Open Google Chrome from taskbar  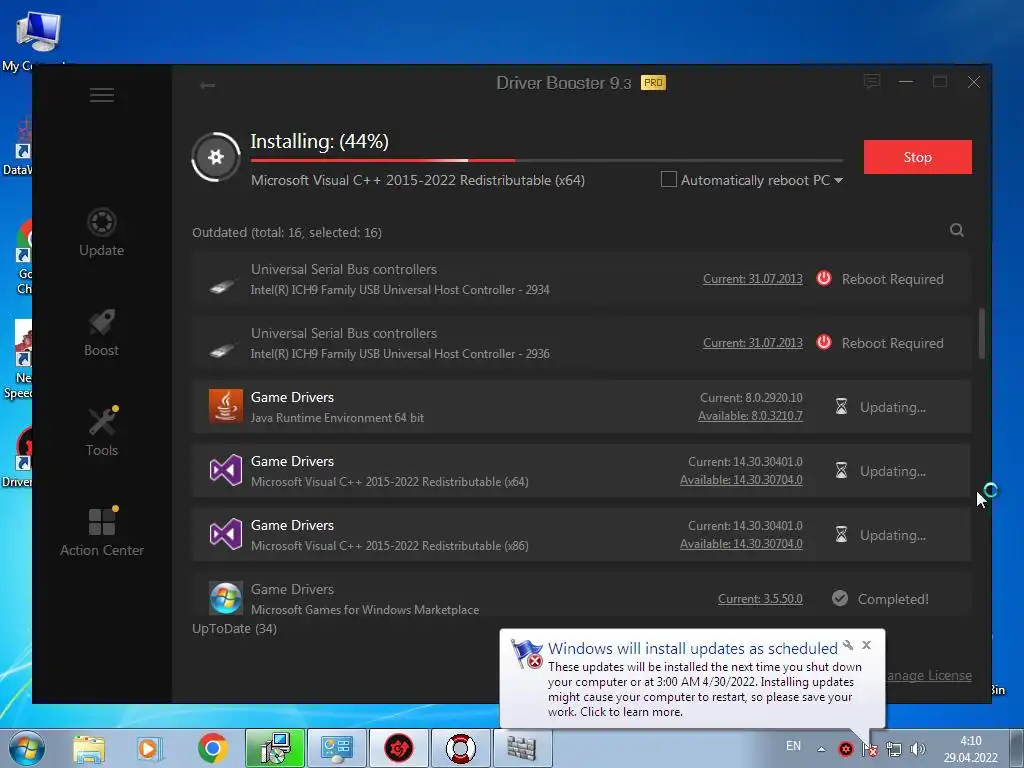[x=212, y=748]
